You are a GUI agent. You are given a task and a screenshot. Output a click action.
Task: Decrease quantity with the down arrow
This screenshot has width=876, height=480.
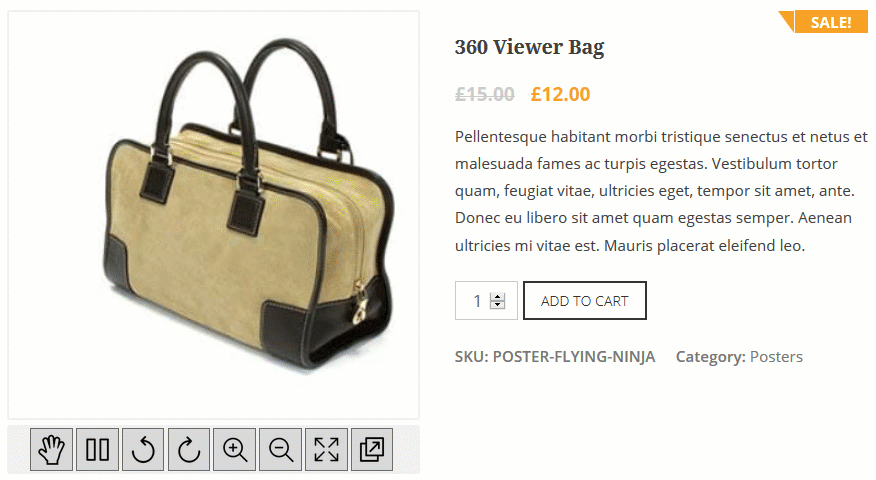[497, 305]
